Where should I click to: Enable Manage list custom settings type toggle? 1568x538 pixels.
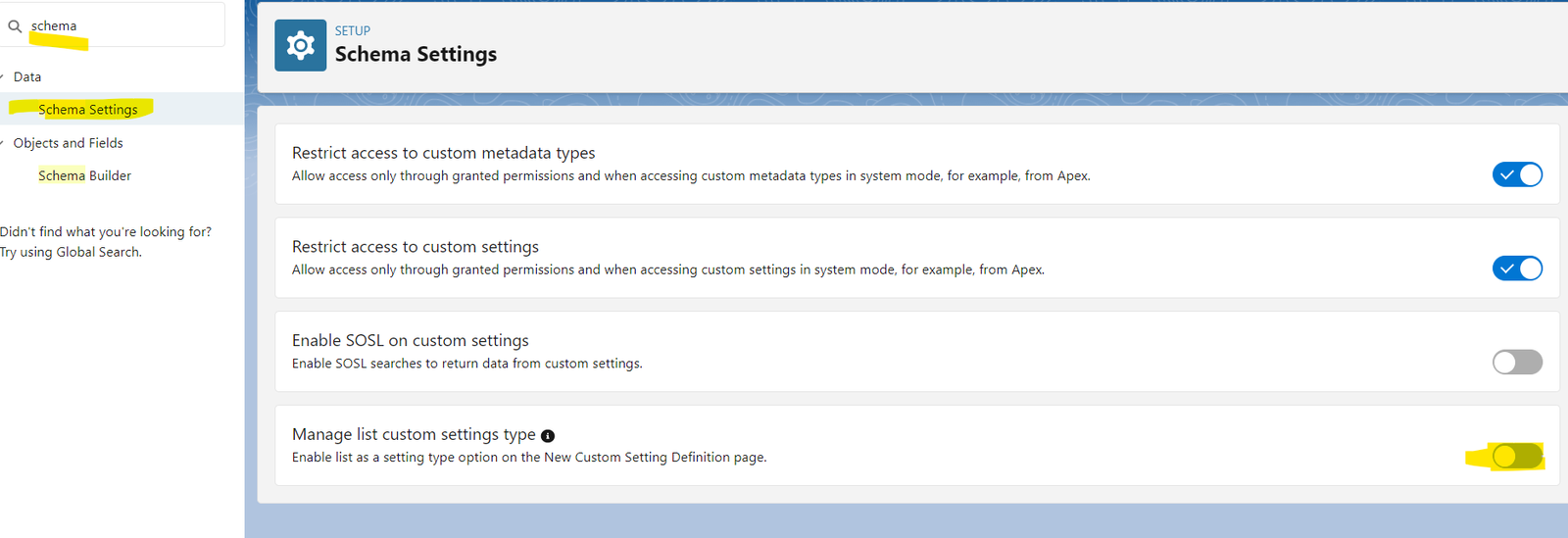tap(1517, 456)
